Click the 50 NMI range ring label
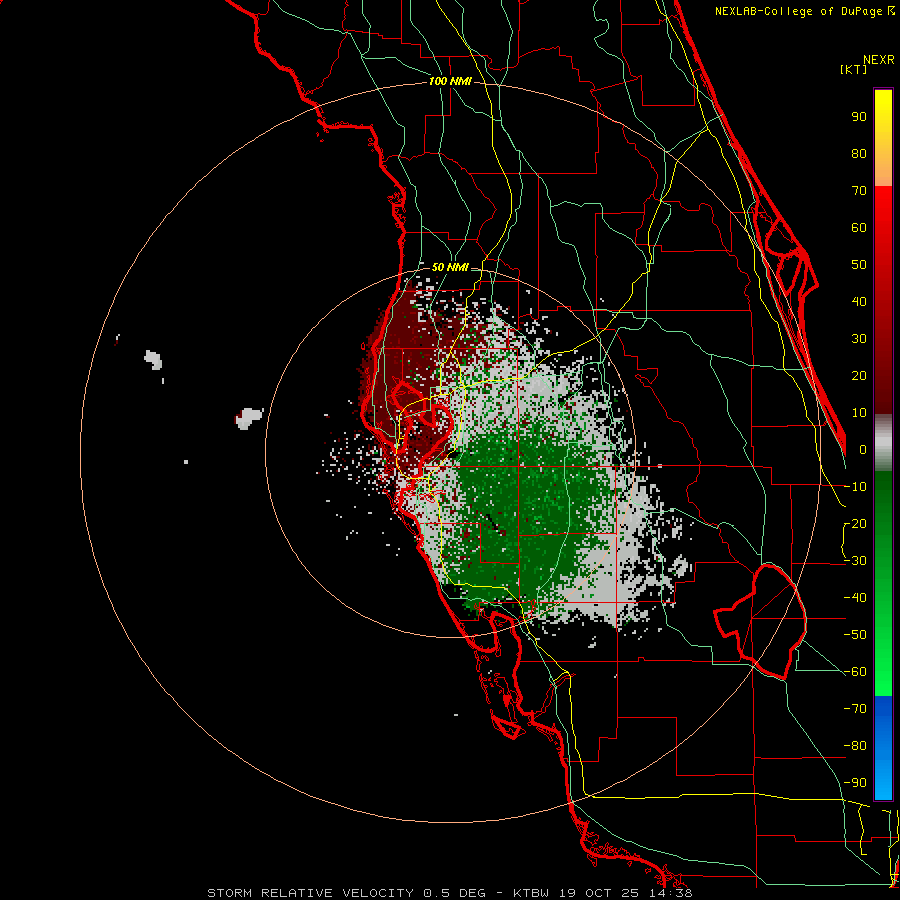 click(450, 267)
